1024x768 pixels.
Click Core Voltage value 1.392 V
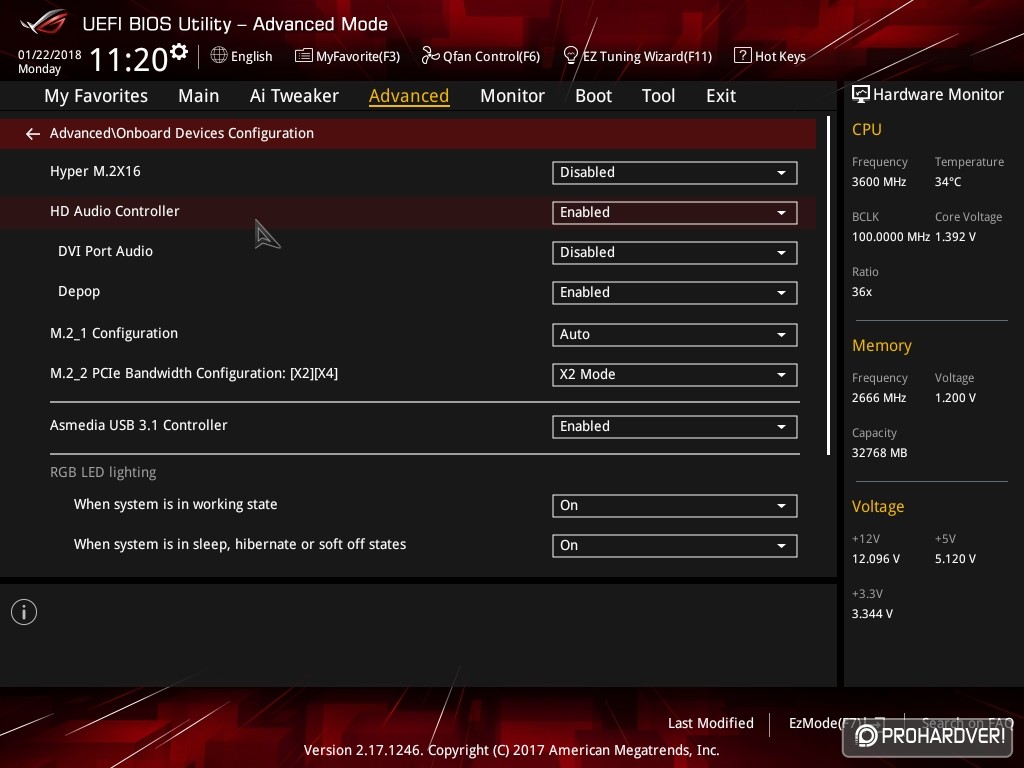(x=955, y=237)
